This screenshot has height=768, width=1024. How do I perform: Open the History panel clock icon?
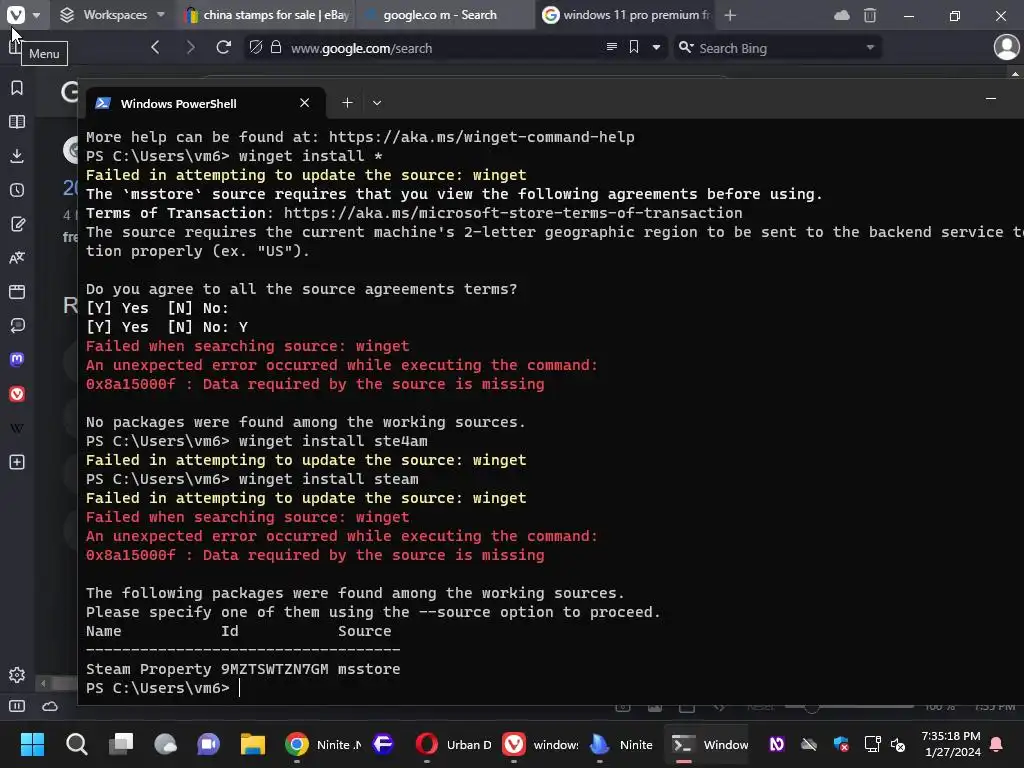17,189
